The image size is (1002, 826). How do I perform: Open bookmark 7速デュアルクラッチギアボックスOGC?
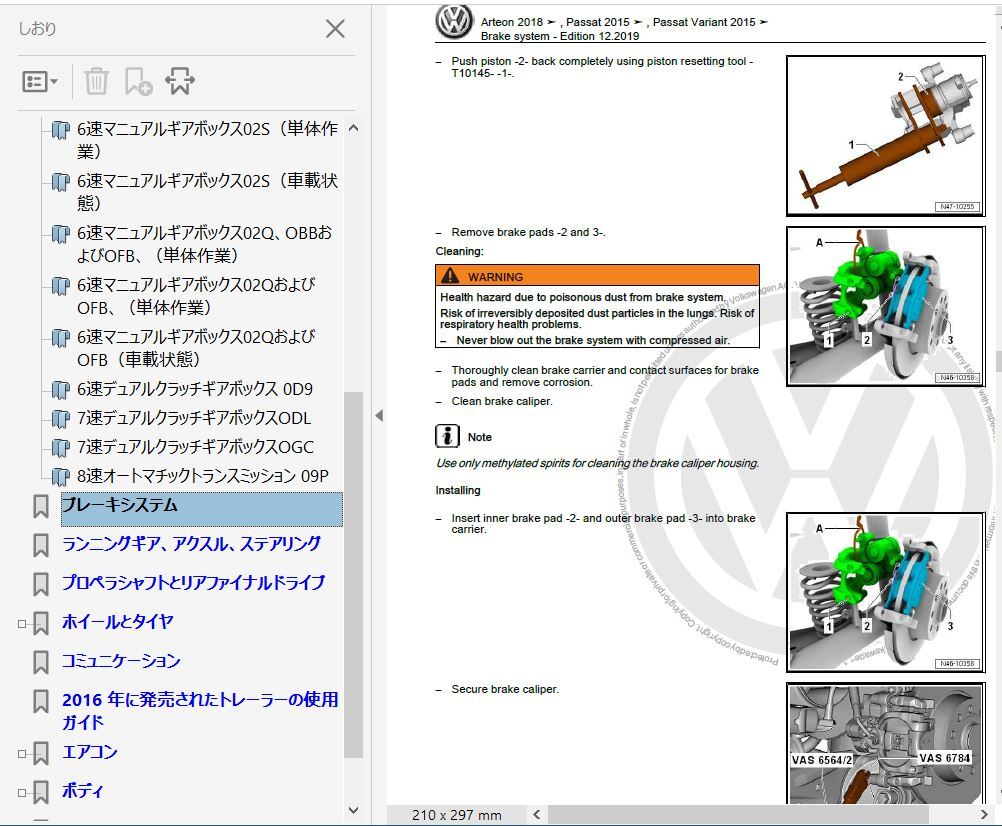tap(196, 447)
